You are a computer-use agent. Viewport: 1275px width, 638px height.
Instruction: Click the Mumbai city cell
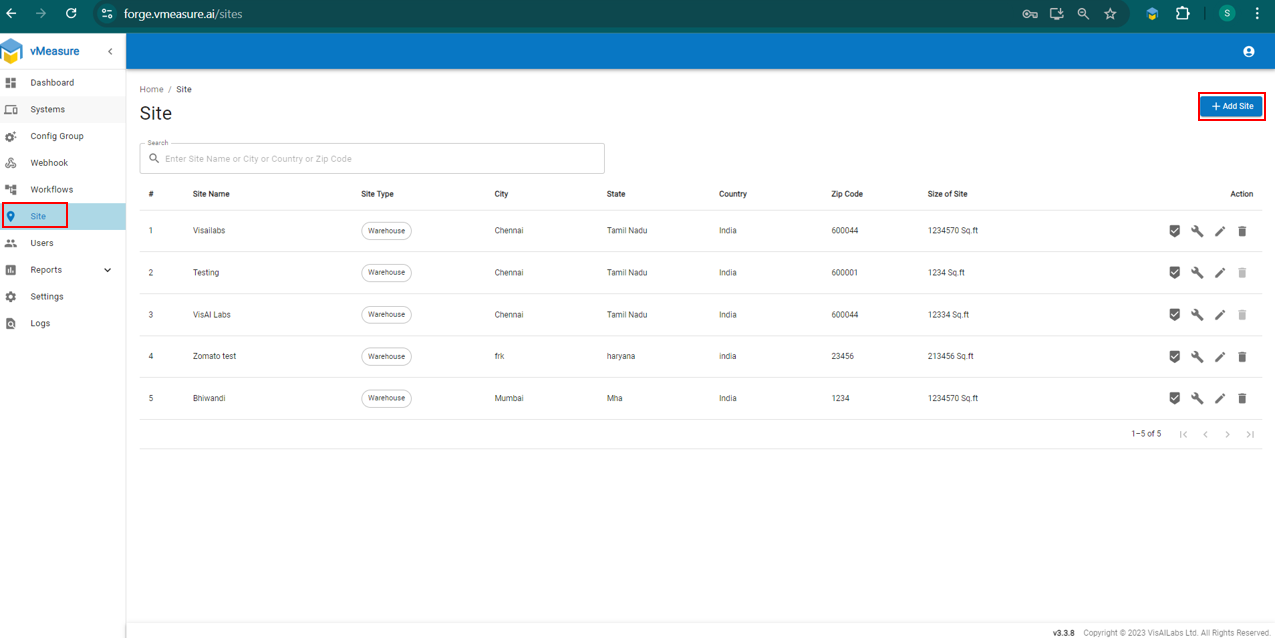point(509,398)
